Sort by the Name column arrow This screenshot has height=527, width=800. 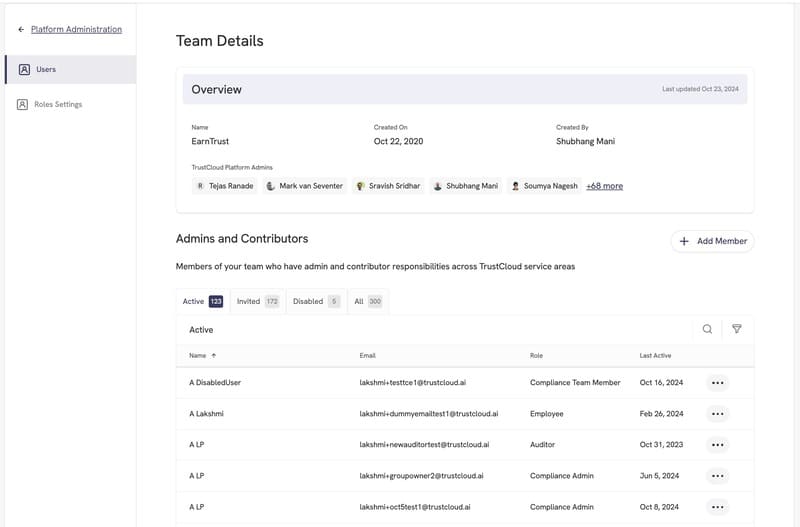point(213,356)
